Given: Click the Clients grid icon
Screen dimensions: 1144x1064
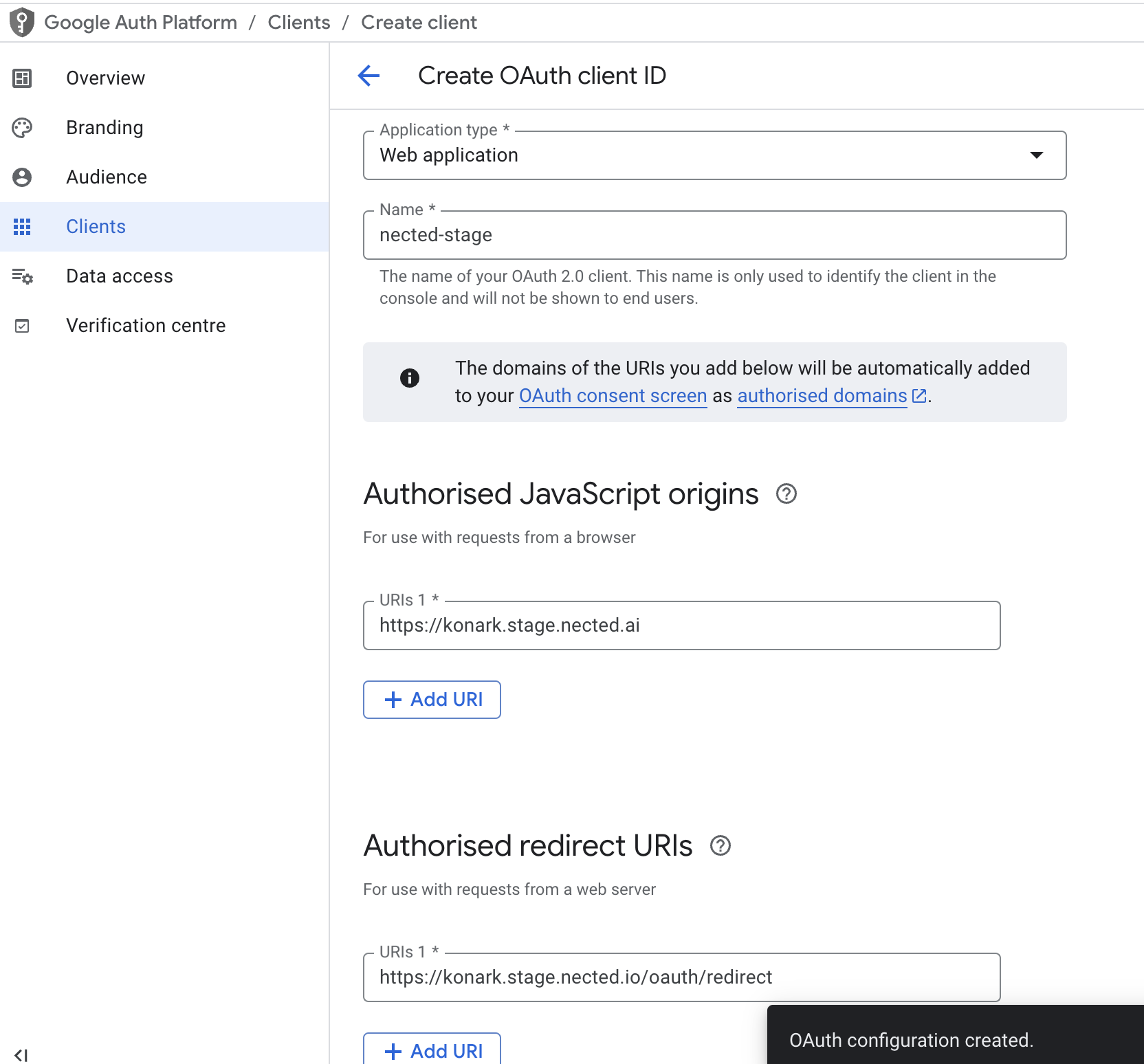Looking at the screenshot, I should click(x=22, y=227).
